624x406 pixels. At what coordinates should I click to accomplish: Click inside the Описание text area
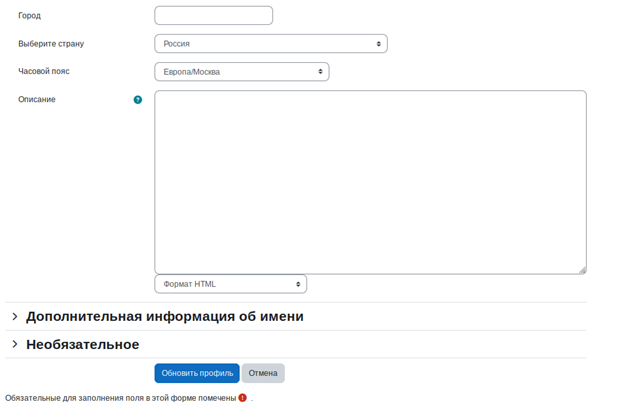[370, 182]
